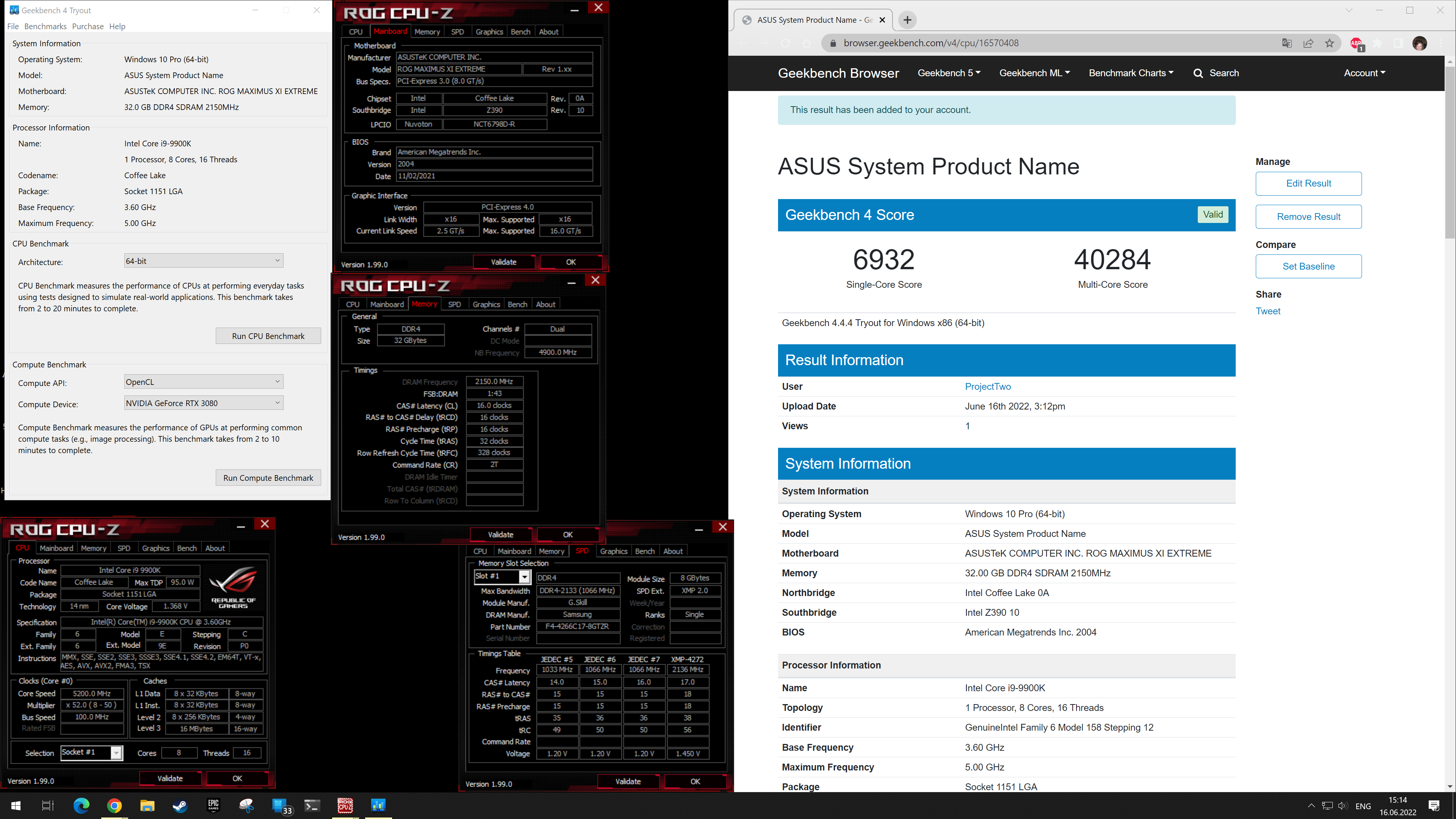Open the Terminal taskbar icon
The image size is (1456, 819).
click(312, 805)
